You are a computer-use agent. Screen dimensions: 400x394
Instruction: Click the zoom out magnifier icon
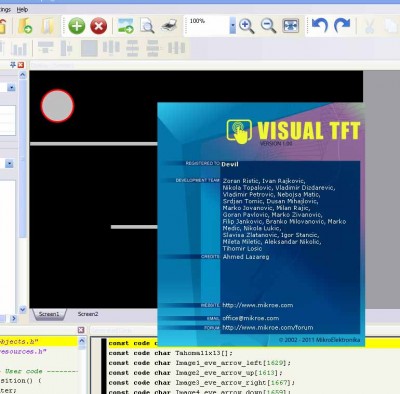tap(269, 26)
